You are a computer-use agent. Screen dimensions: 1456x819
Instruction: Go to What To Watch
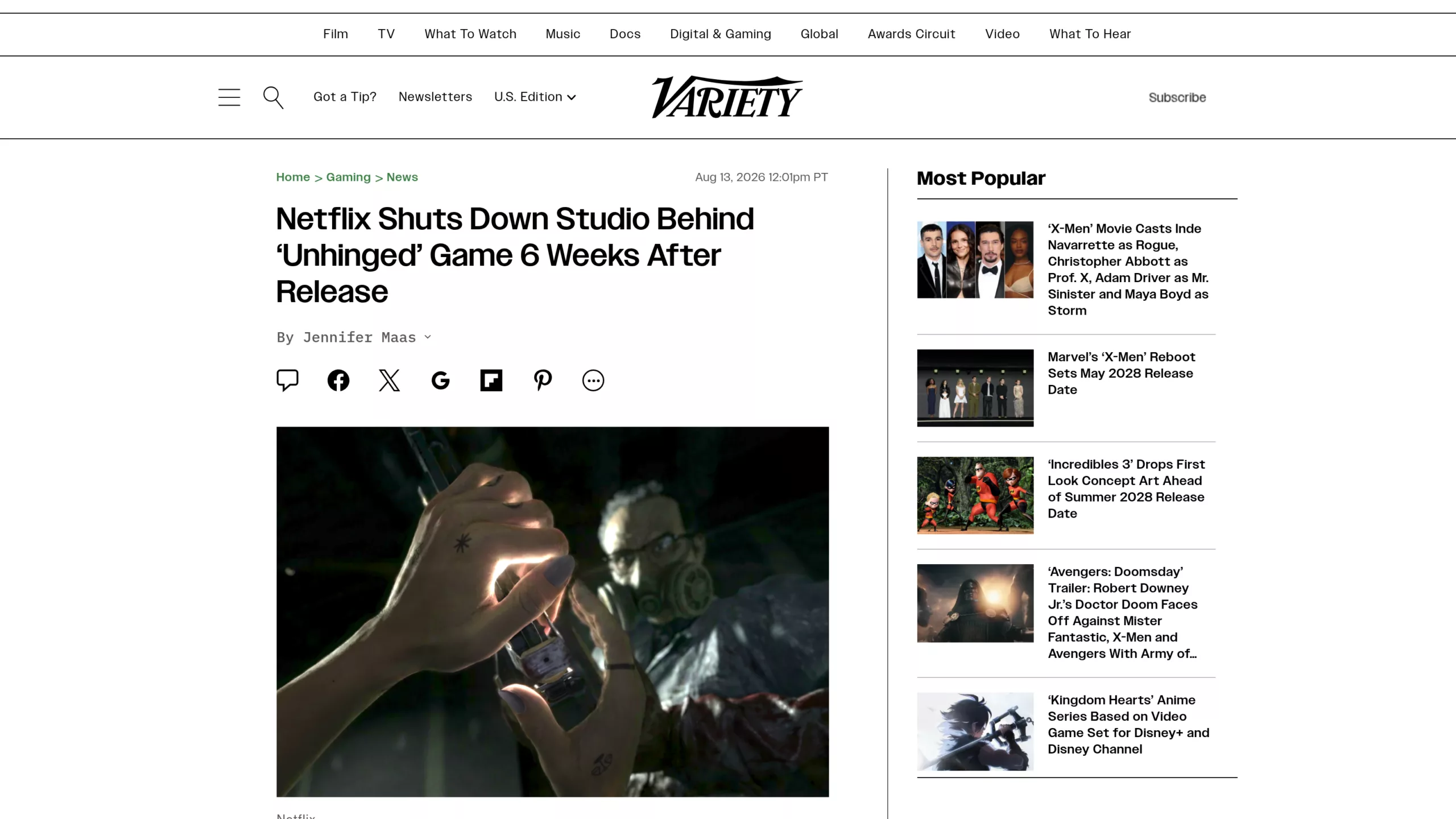pyautogui.click(x=470, y=34)
